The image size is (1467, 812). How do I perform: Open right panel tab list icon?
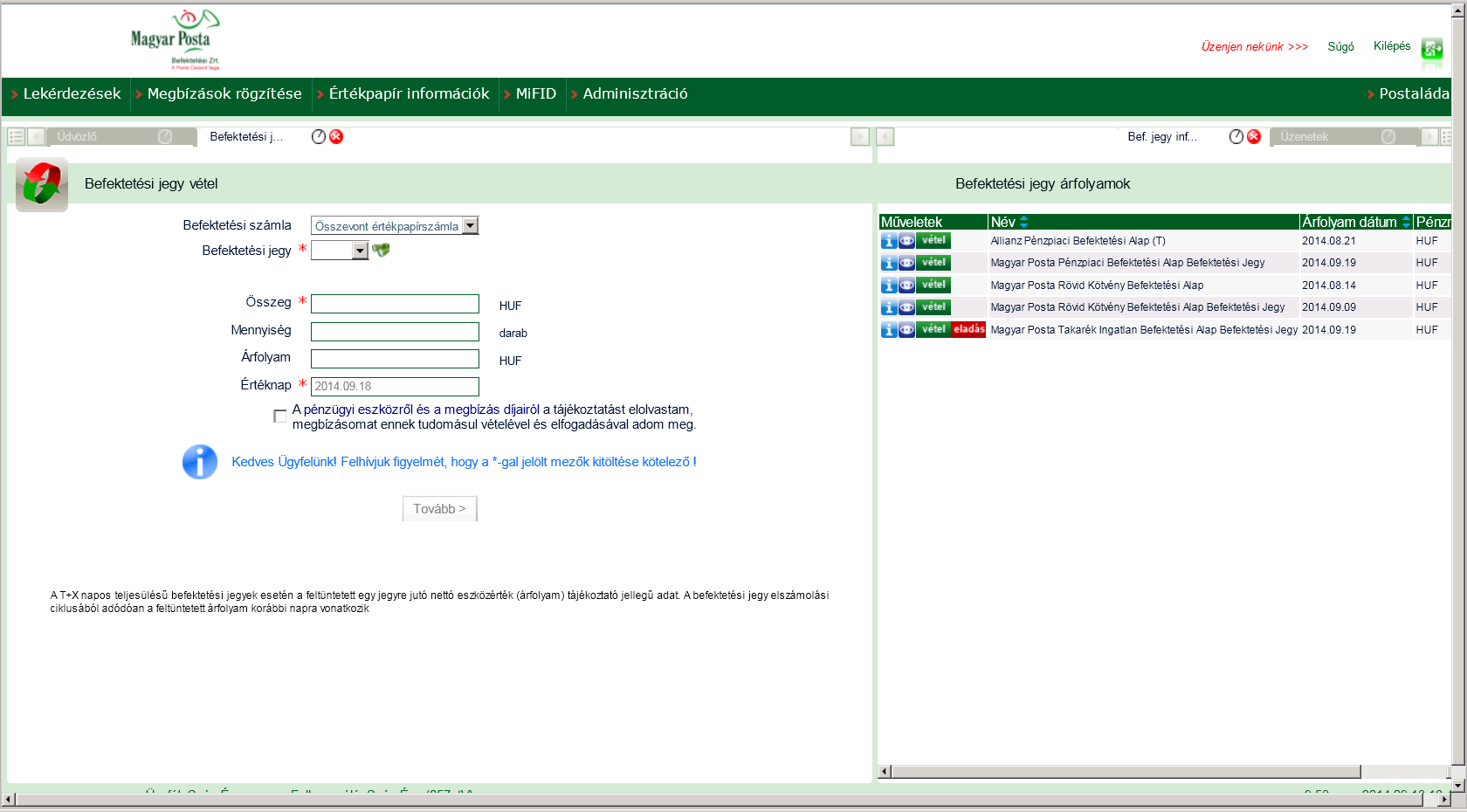[x=1446, y=137]
